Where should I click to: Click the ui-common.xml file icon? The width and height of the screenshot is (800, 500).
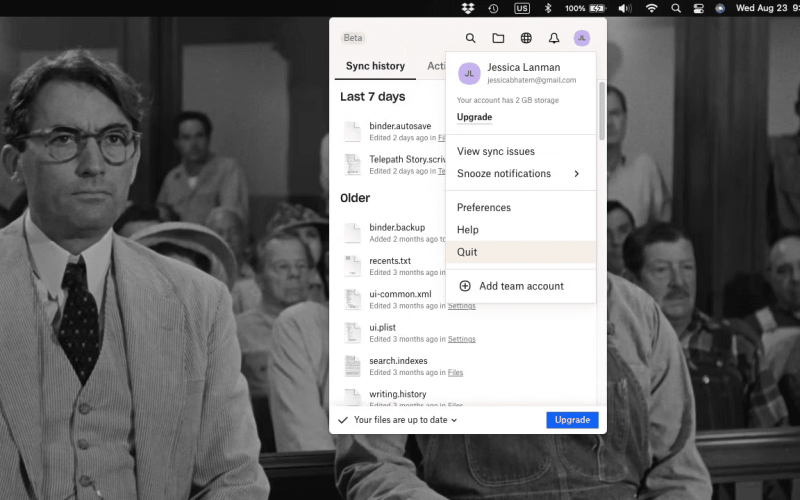(x=352, y=299)
